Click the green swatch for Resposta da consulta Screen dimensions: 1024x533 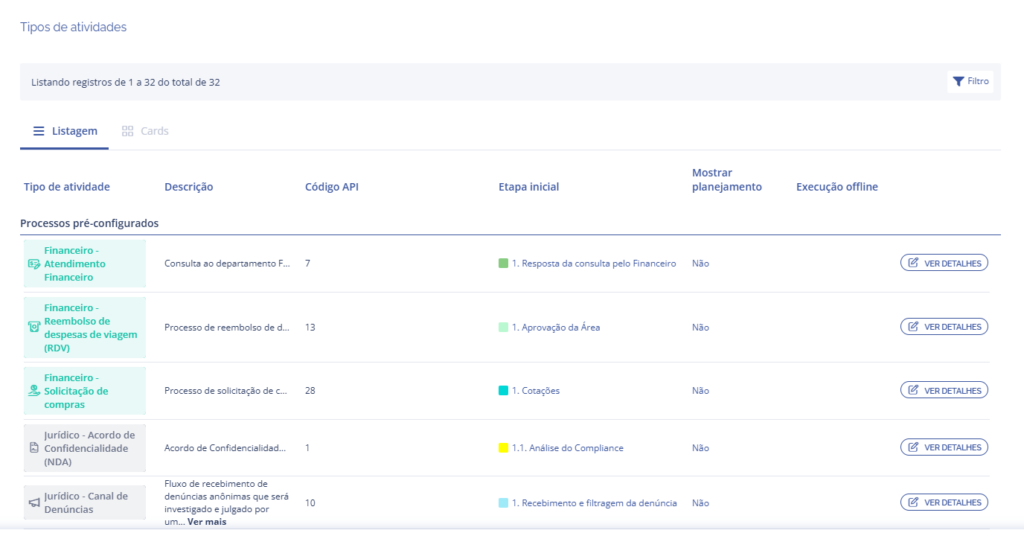tap(503, 263)
